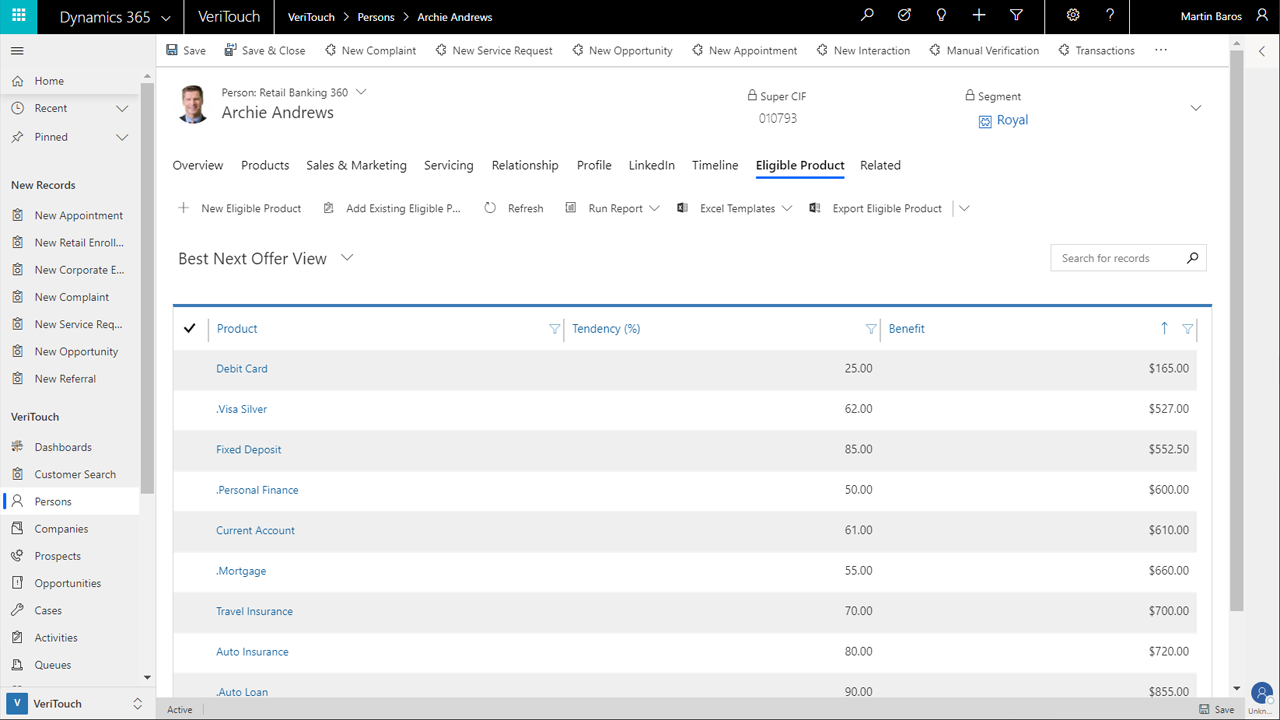Image resolution: width=1280 pixels, height=720 pixels.
Task: Open the settings gear icon
Action: [x=1073, y=16]
